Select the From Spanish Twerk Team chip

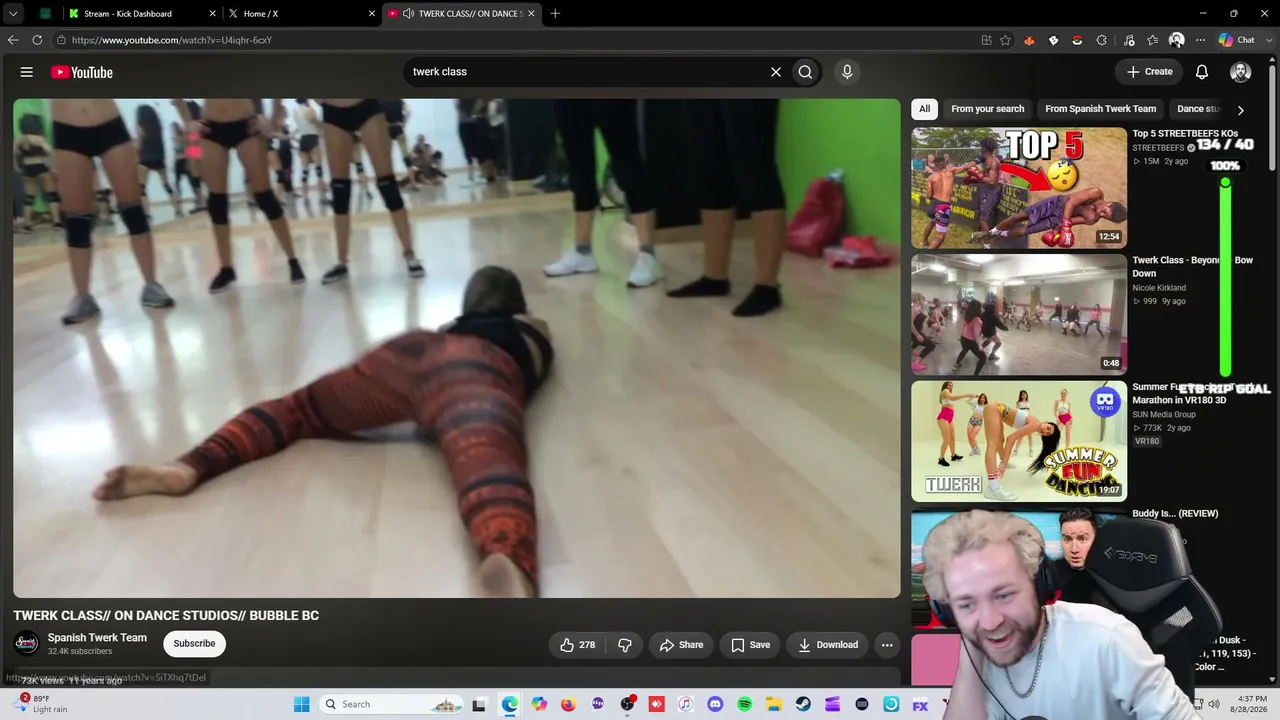[x=1100, y=109]
